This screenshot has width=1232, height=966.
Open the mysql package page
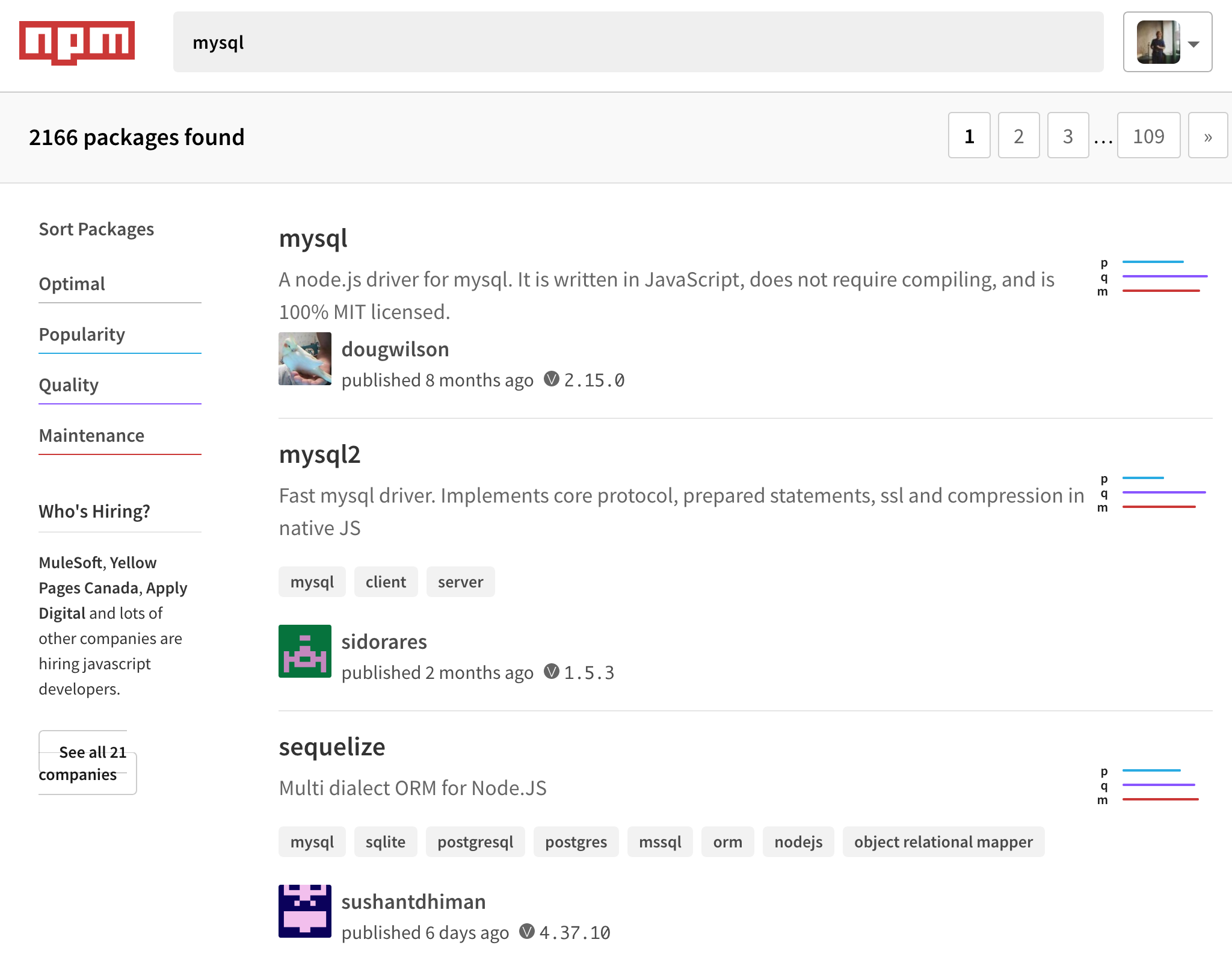pos(312,238)
